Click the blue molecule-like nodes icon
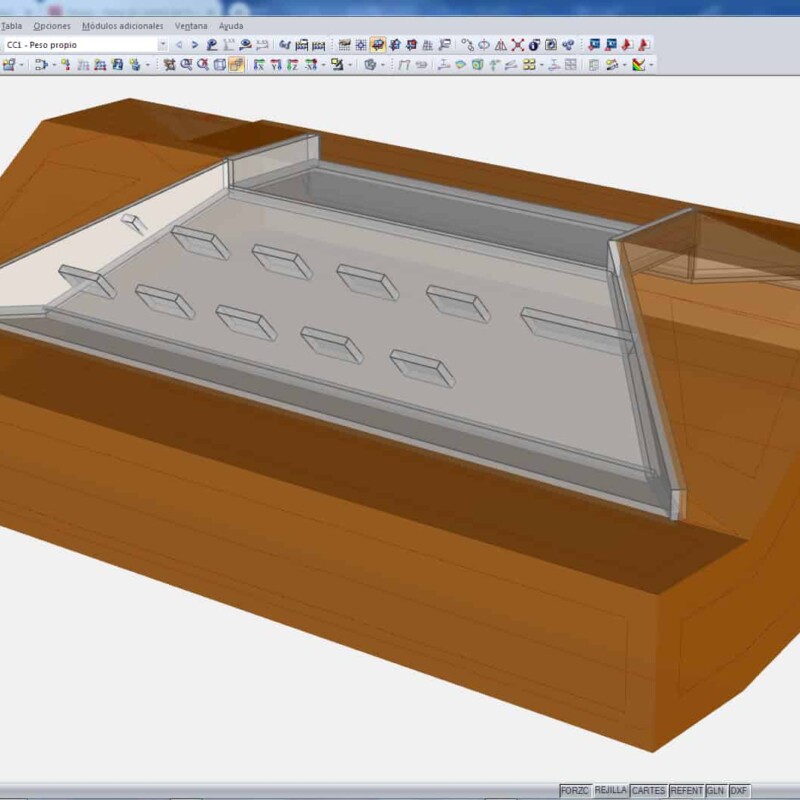Screen dimensions: 800x800 [568, 45]
